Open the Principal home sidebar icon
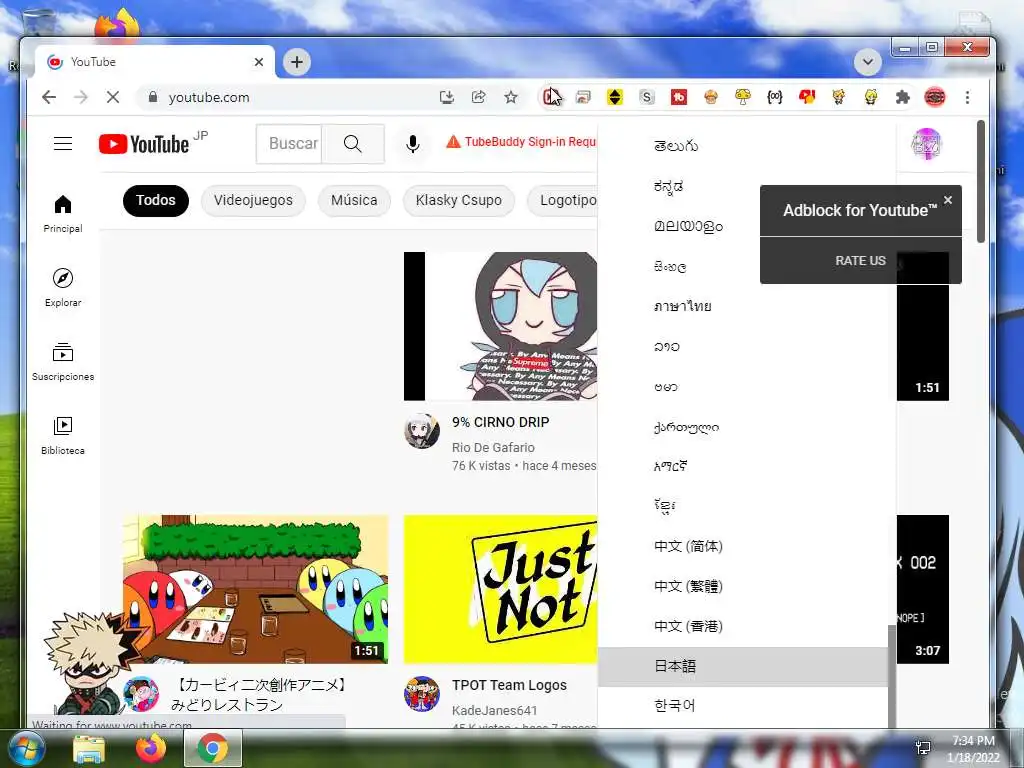Viewport: 1024px width, 768px height. (63, 214)
